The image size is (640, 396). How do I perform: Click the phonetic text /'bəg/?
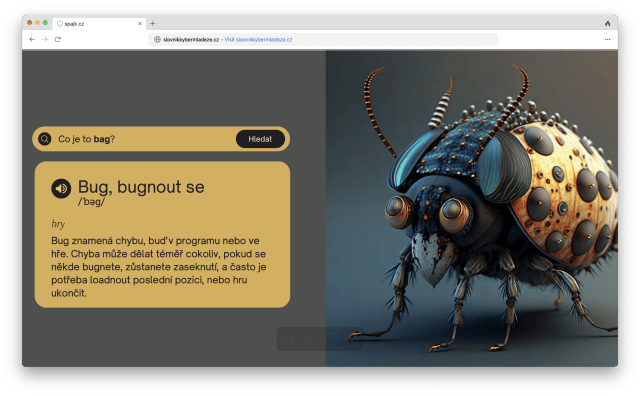[91, 202]
